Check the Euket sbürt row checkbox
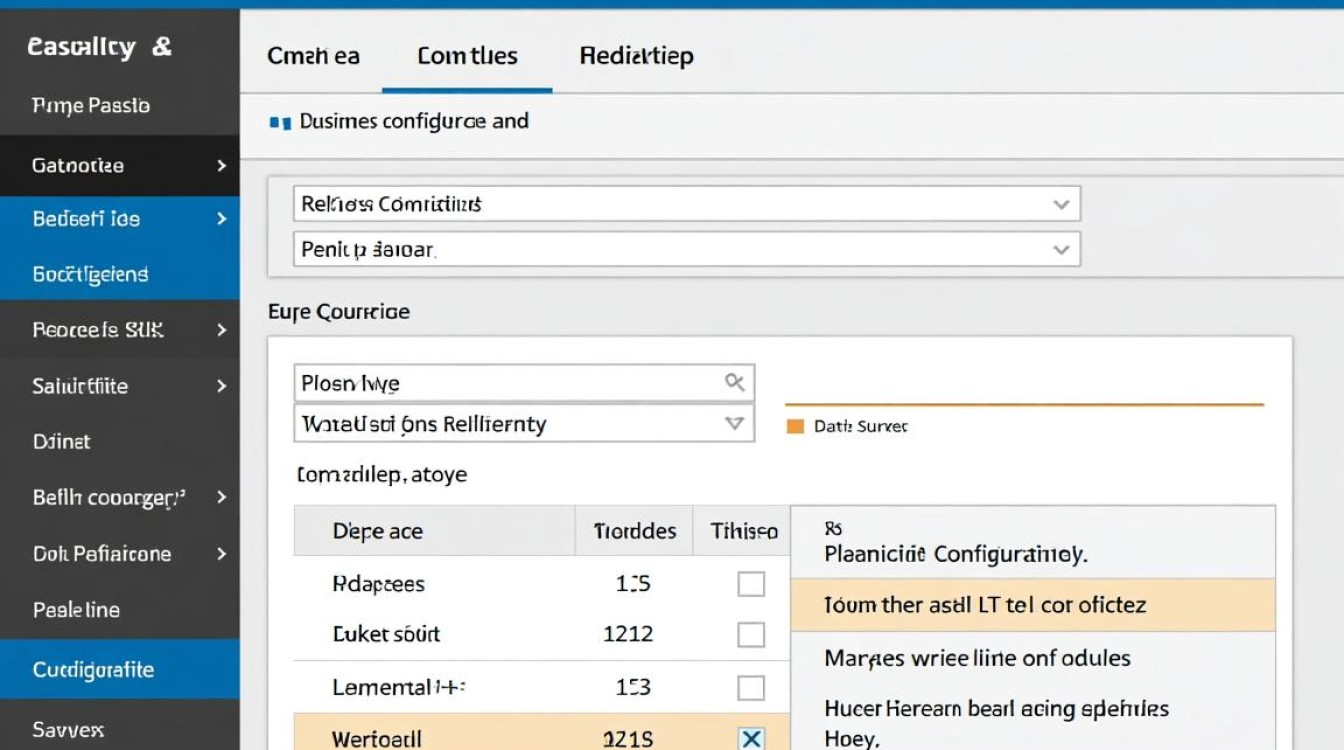Image resolution: width=1344 pixels, height=750 pixels. click(751, 634)
